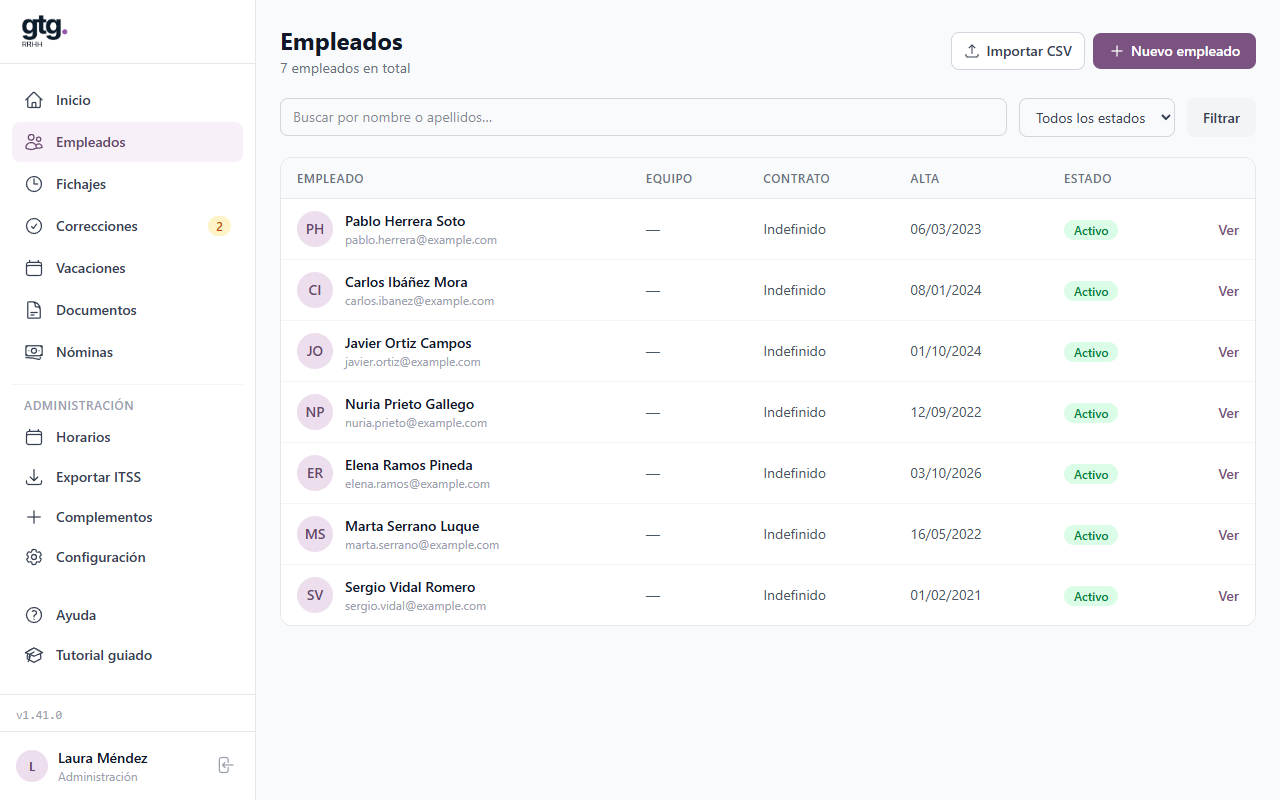
Task: Create a new employee with Nuevo empleado
Action: coord(1174,51)
